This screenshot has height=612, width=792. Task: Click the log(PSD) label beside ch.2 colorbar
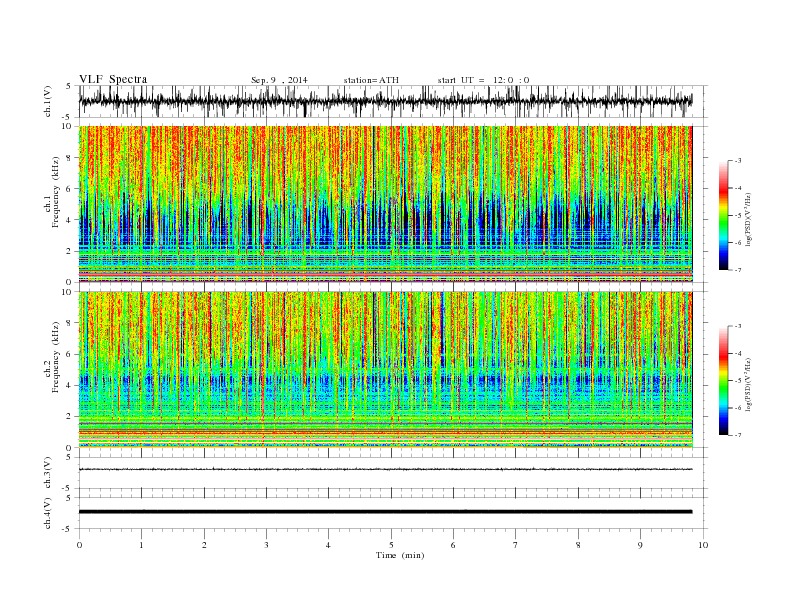pos(749,383)
